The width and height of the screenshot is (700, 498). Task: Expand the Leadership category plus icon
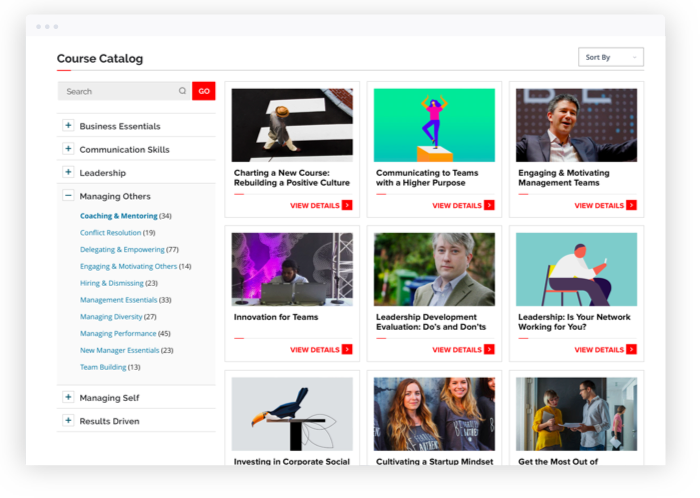pyautogui.click(x=68, y=172)
